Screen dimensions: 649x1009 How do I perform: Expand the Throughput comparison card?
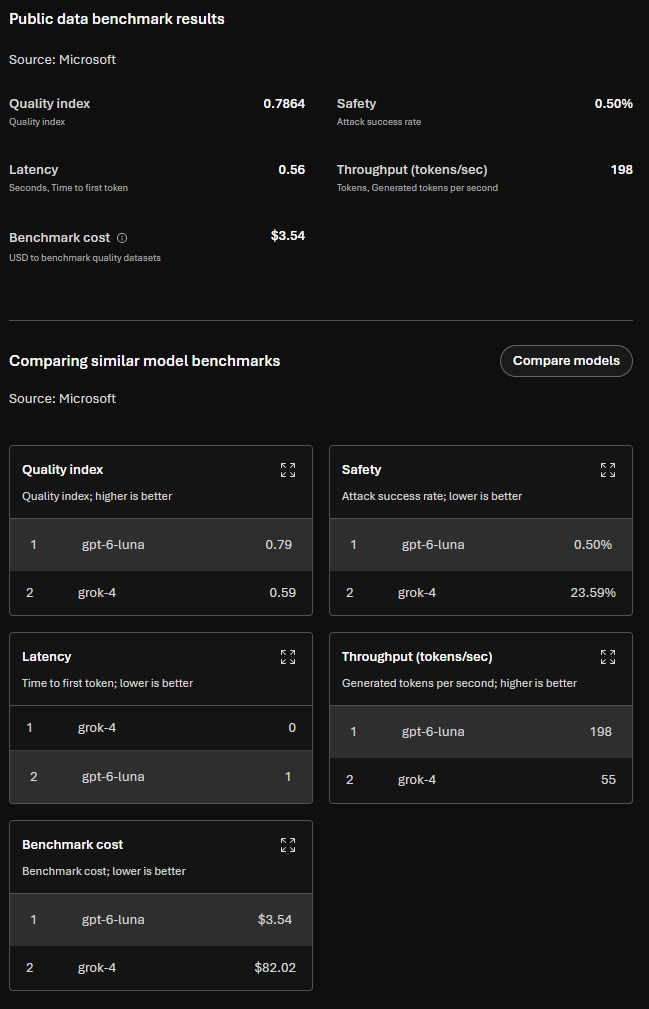point(608,657)
